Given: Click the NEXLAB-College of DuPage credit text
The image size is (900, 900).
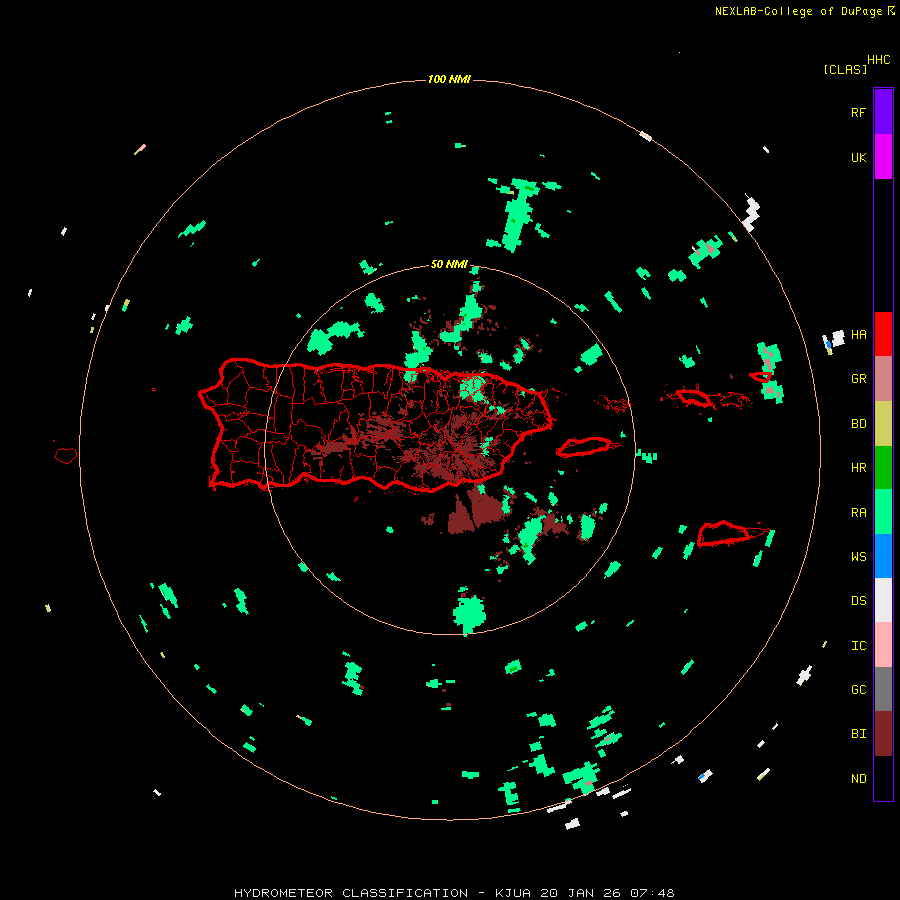Looking at the screenshot, I should pyautogui.click(x=798, y=11).
